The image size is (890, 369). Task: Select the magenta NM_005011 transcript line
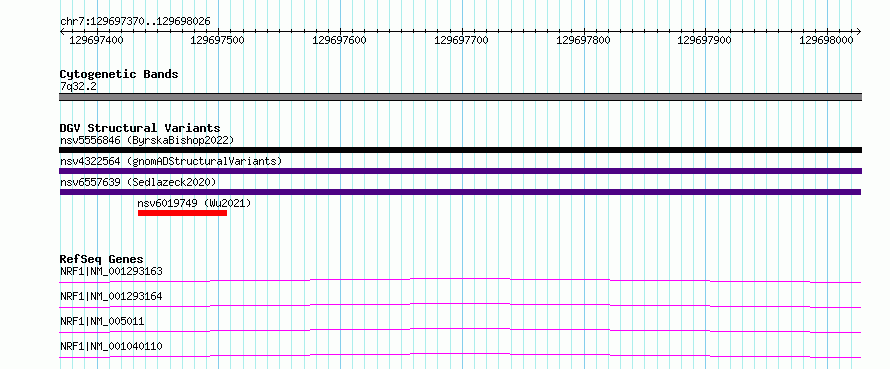[x=460, y=330]
